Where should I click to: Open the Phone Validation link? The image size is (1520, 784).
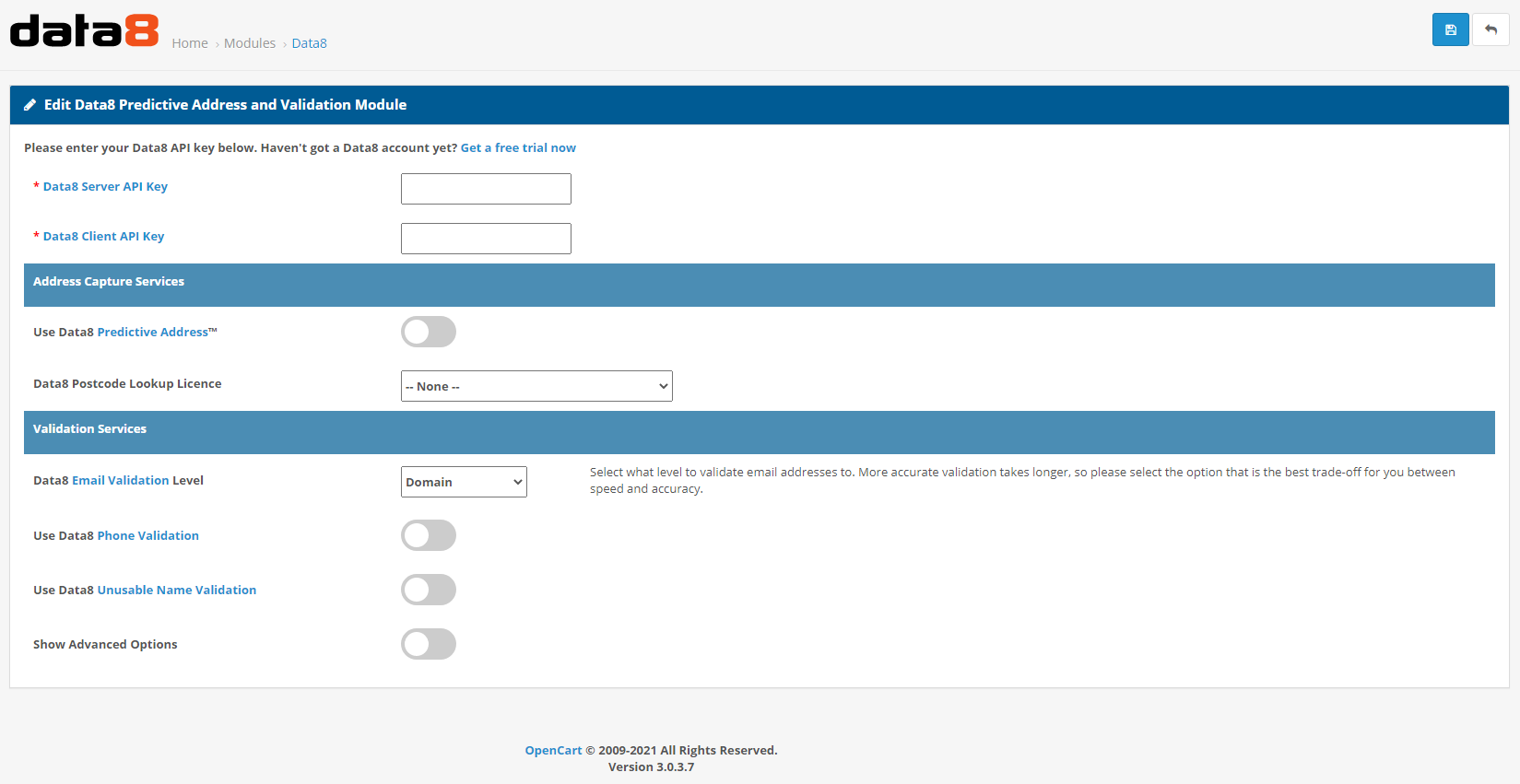148,535
